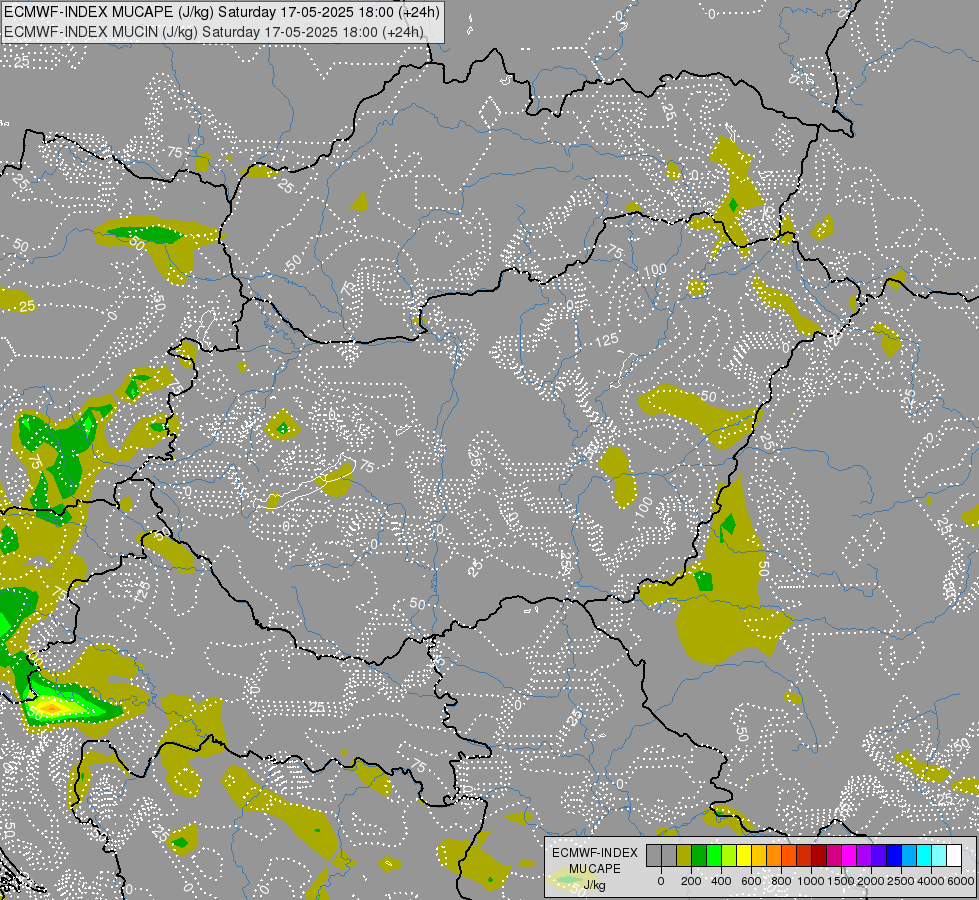This screenshot has width=979, height=900.
Task: Click the MUCAPE label in the legend
Action: coord(594,869)
